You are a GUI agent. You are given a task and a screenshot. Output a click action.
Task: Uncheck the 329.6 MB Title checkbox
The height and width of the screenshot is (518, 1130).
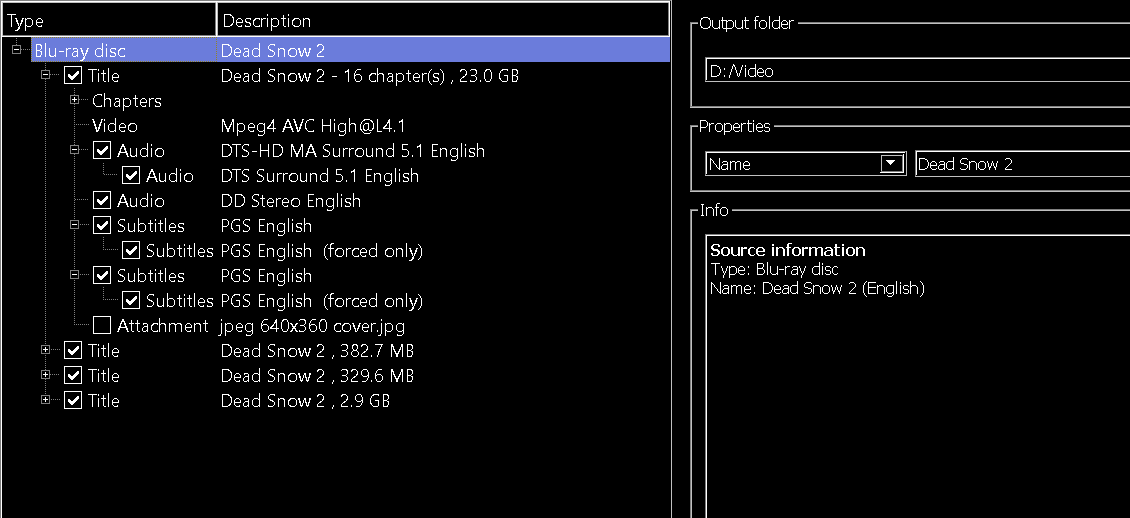[x=73, y=375]
